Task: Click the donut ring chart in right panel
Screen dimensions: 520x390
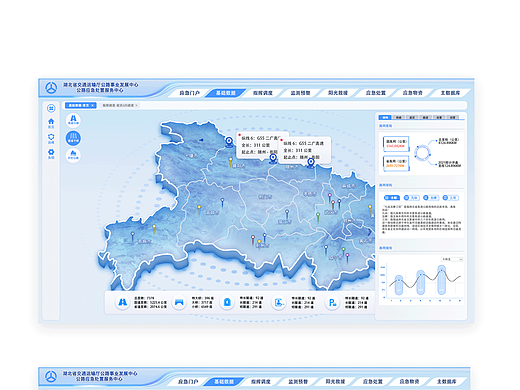Action: (422, 153)
